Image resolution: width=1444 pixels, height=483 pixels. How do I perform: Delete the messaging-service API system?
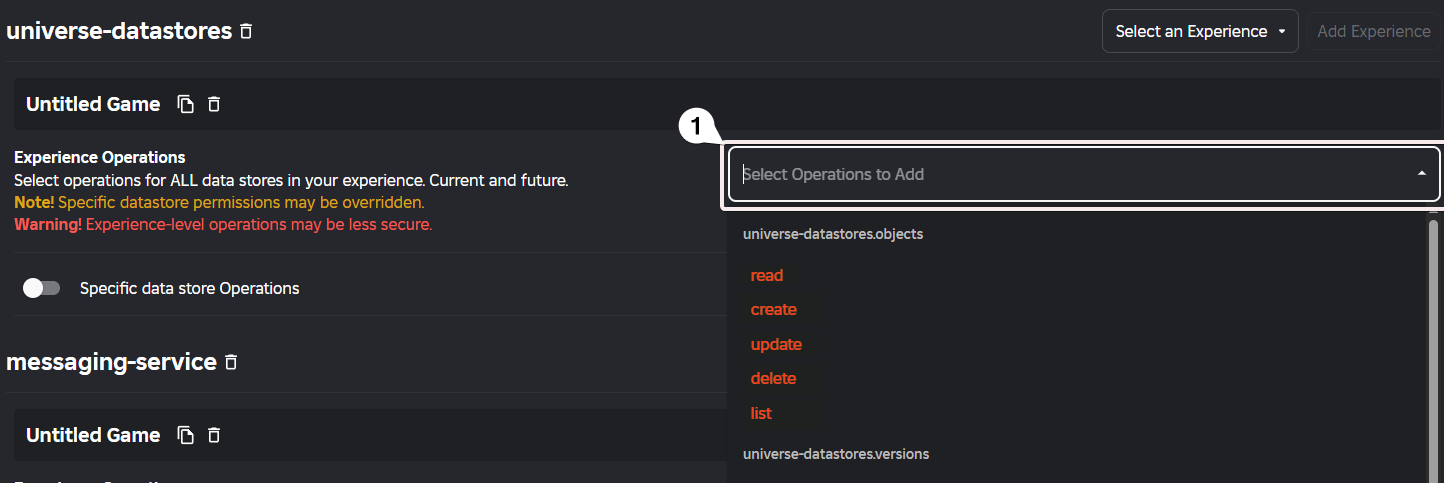[231, 362]
